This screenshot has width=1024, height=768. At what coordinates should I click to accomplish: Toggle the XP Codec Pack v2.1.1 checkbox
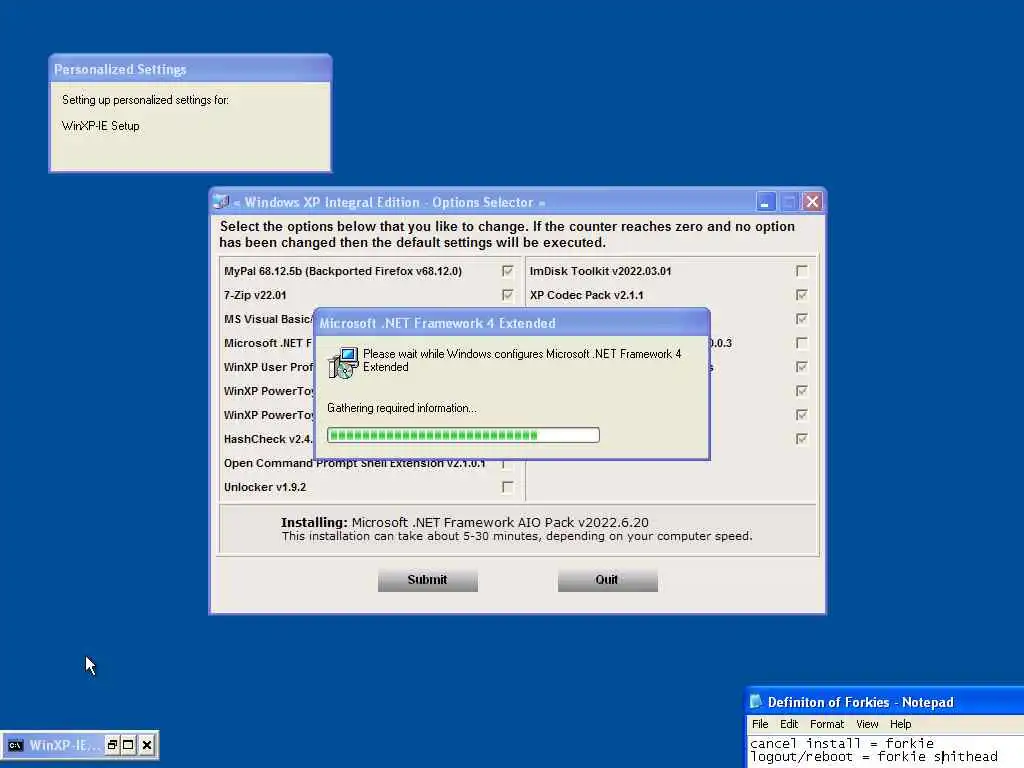click(801, 295)
